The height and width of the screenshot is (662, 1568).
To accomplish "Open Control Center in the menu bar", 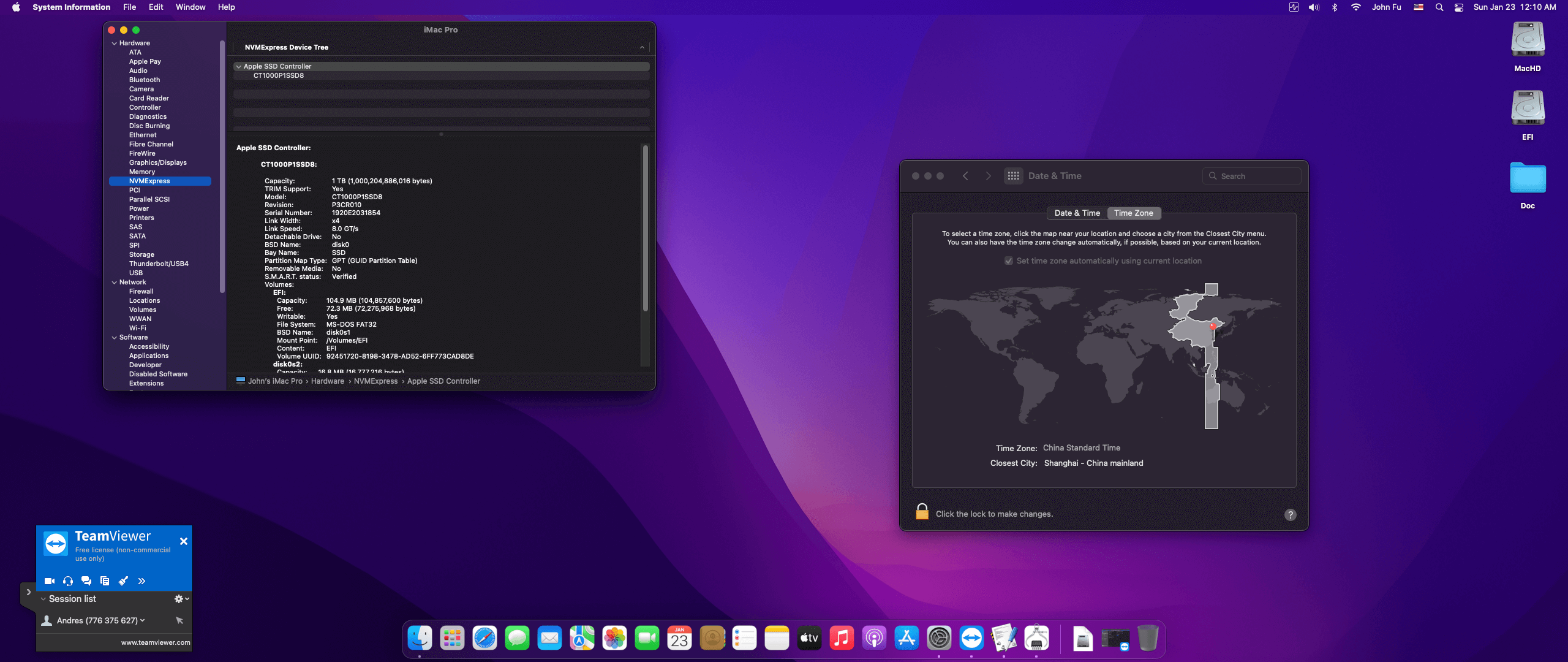I will [x=1459, y=7].
